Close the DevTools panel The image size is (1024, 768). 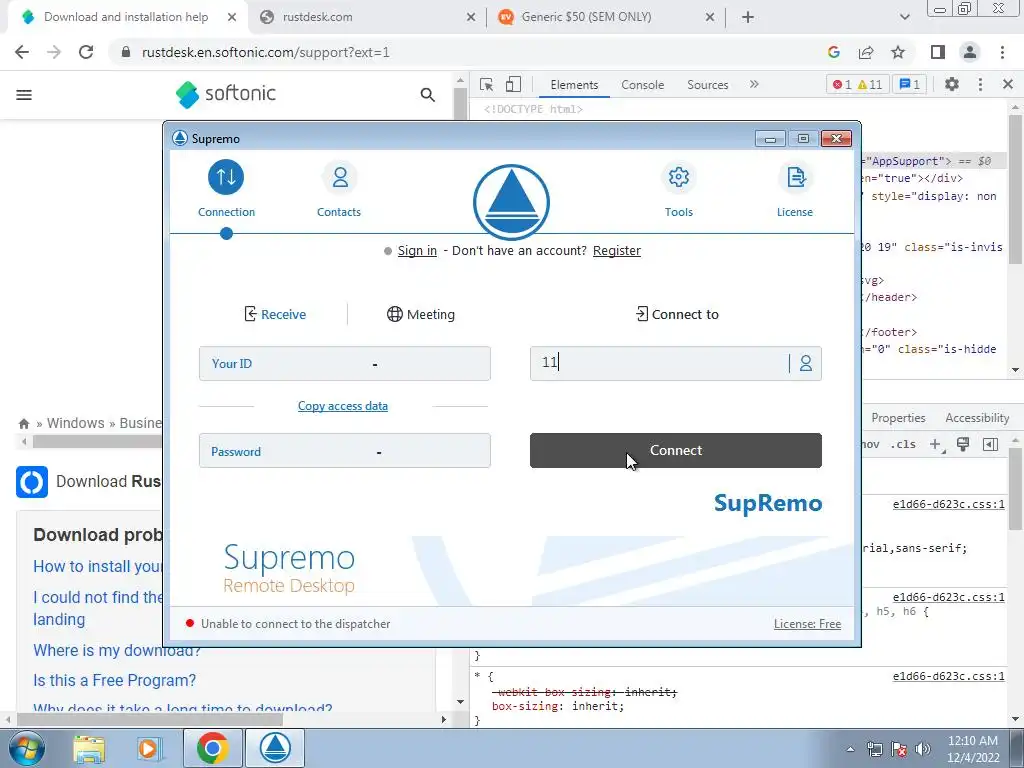(1008, 84)
